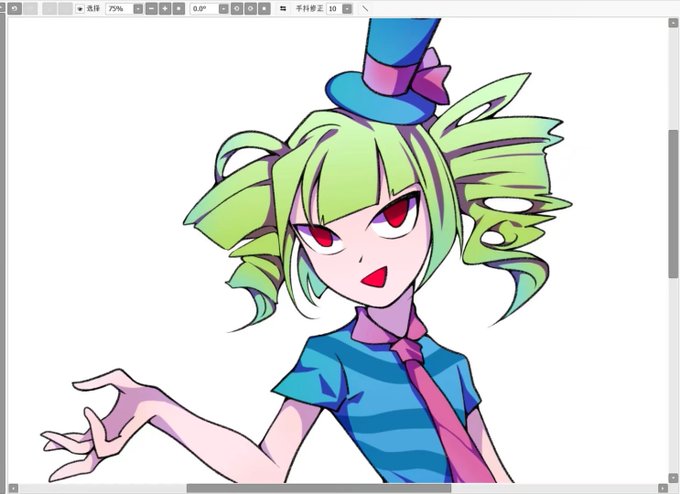Click the horizontal scrollbar thumb
This screenshot has width=680, height=494.
tap(319, 488)
